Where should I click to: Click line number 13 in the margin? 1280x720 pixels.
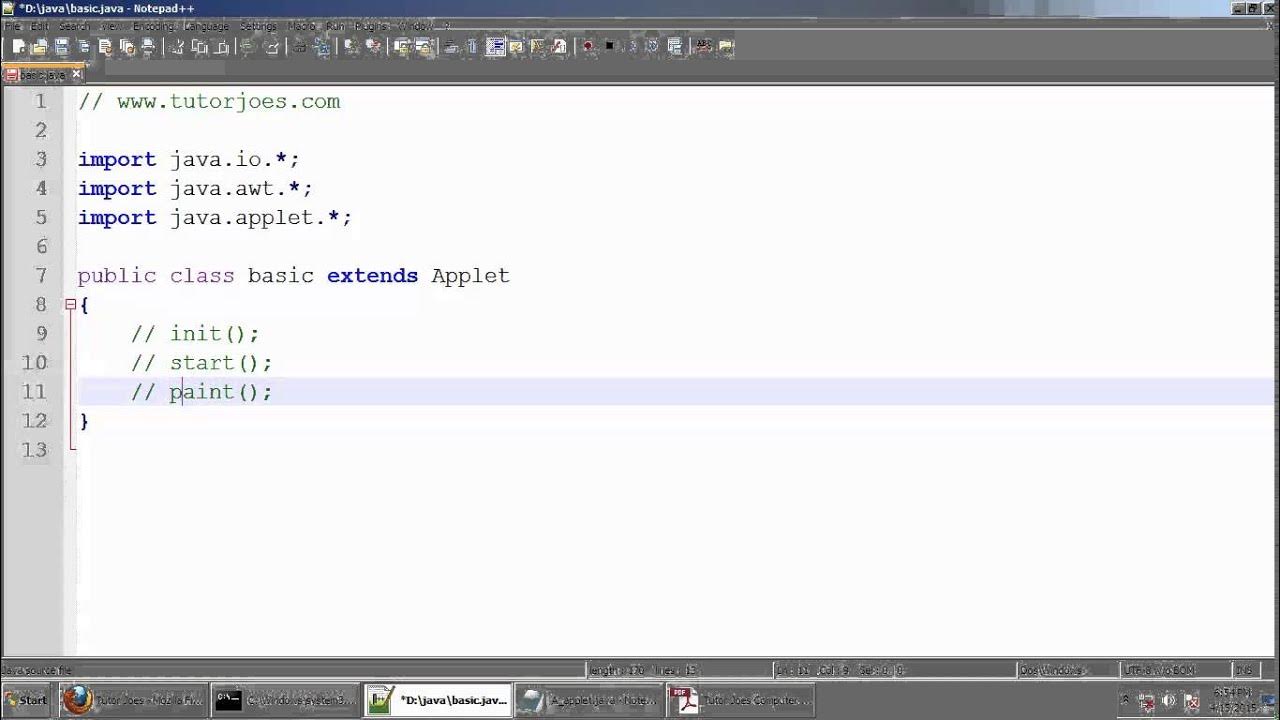(x=35, y=449)
